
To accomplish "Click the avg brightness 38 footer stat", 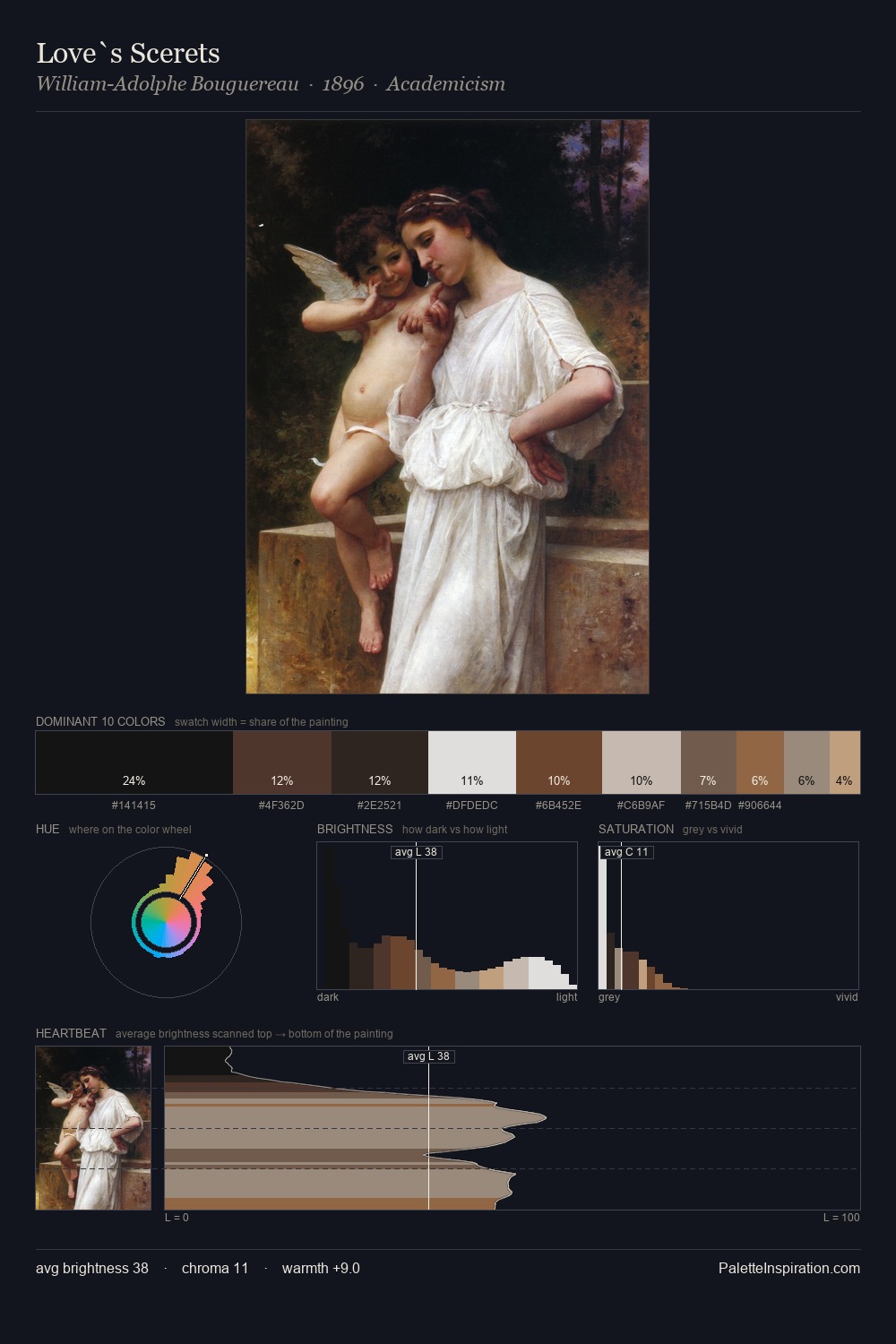I will click(92, 1268).
